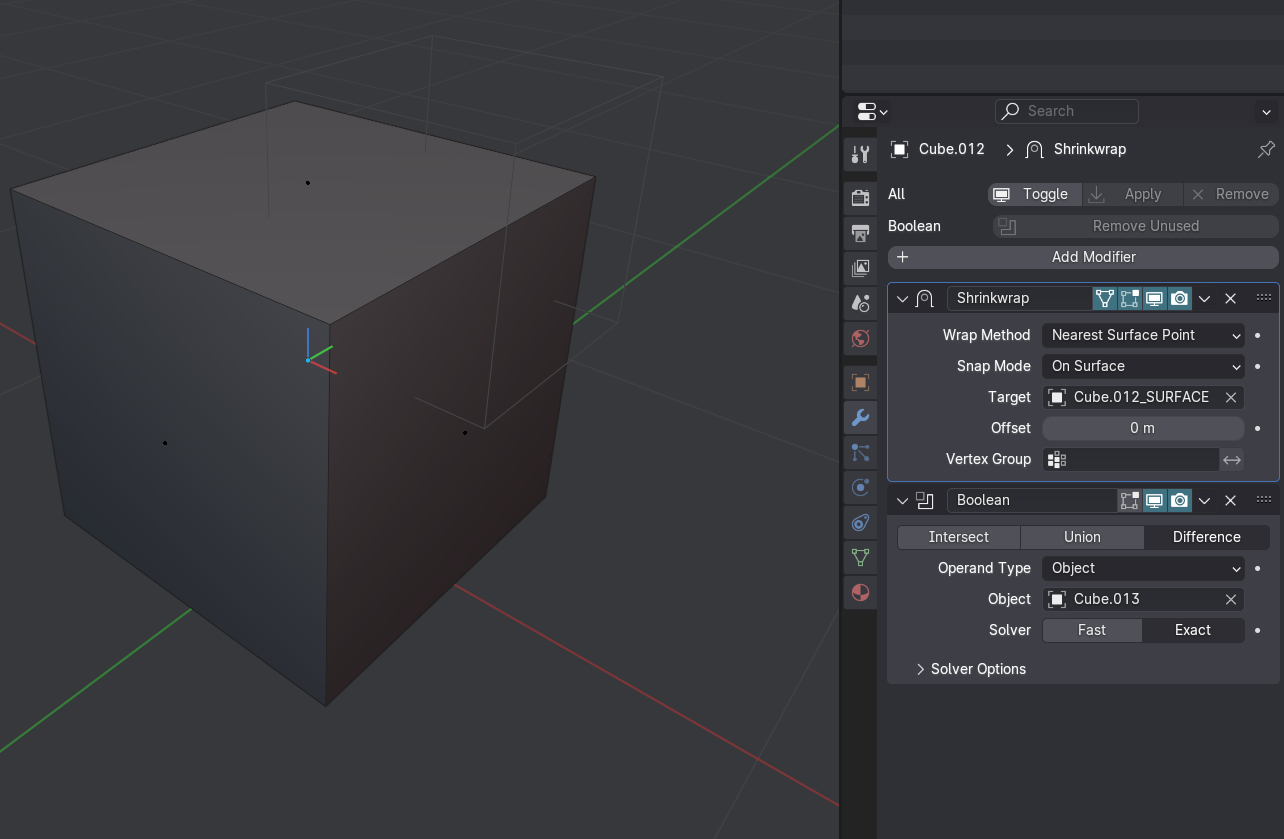
Task: Open the Particles properties tab
Action: 860,453
